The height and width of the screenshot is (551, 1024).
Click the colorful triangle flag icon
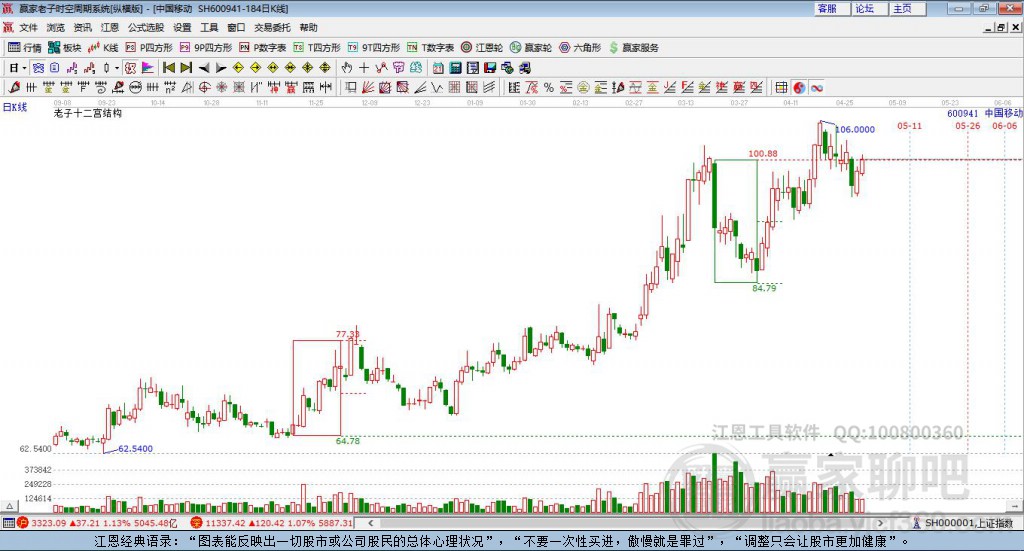148,68
